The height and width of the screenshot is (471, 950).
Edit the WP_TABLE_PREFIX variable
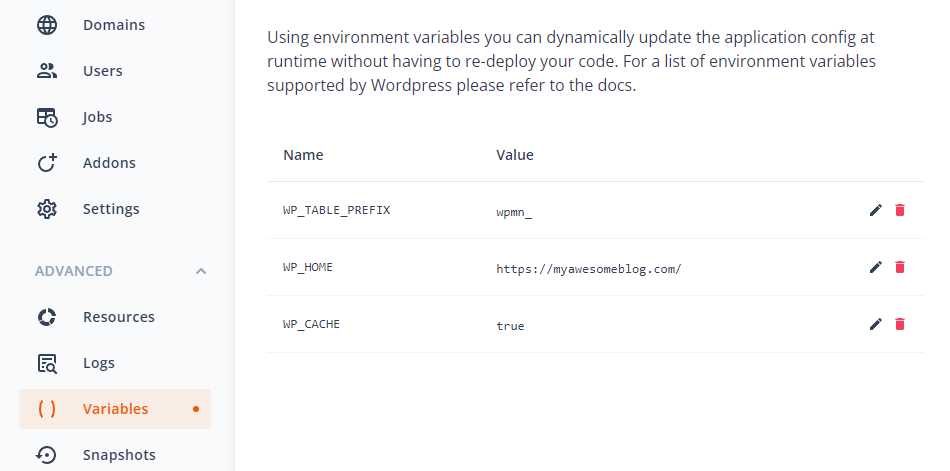coord(875,210)
